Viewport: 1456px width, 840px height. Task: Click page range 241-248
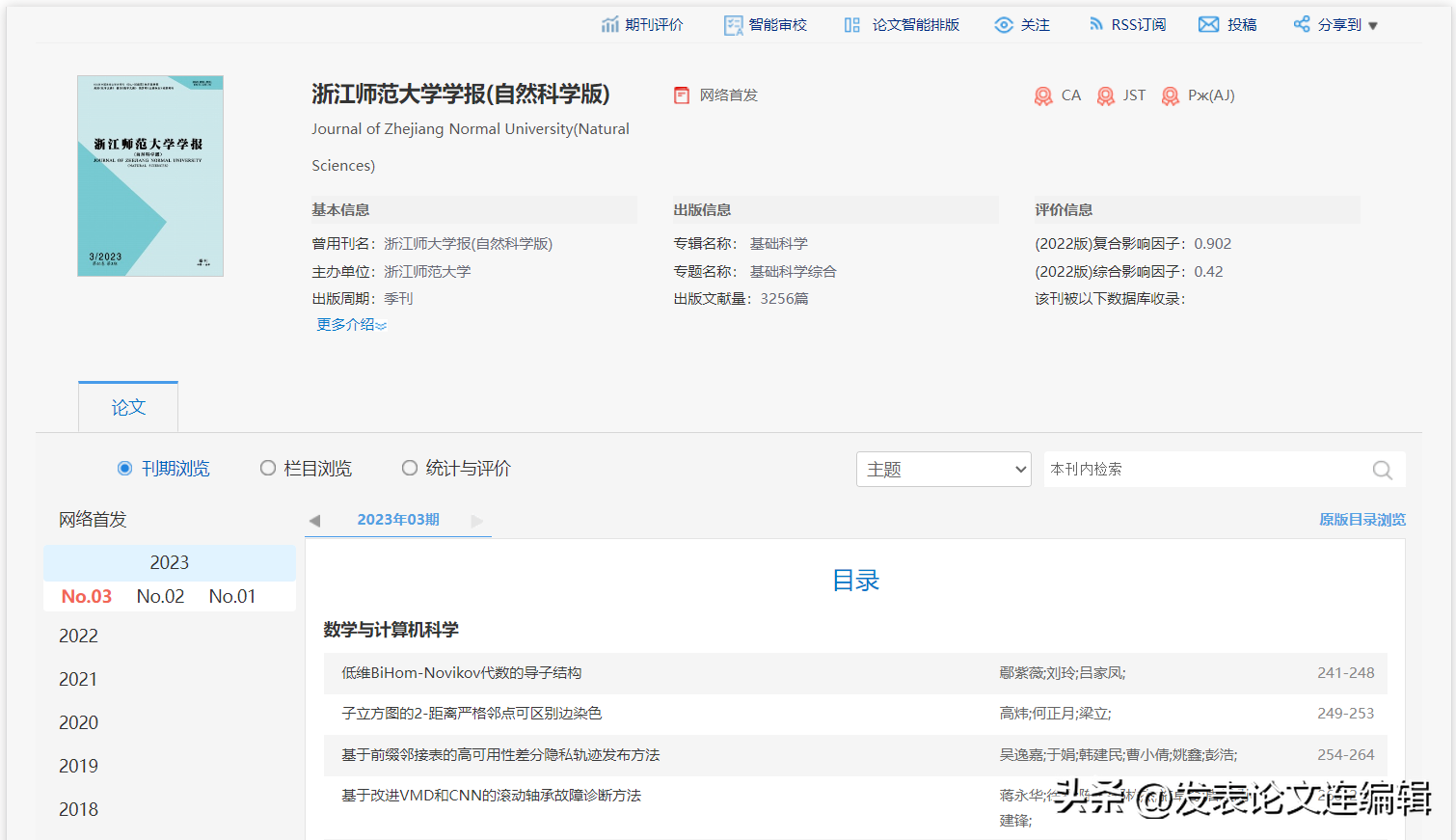pyautogui.click(x=1346, y=673)
